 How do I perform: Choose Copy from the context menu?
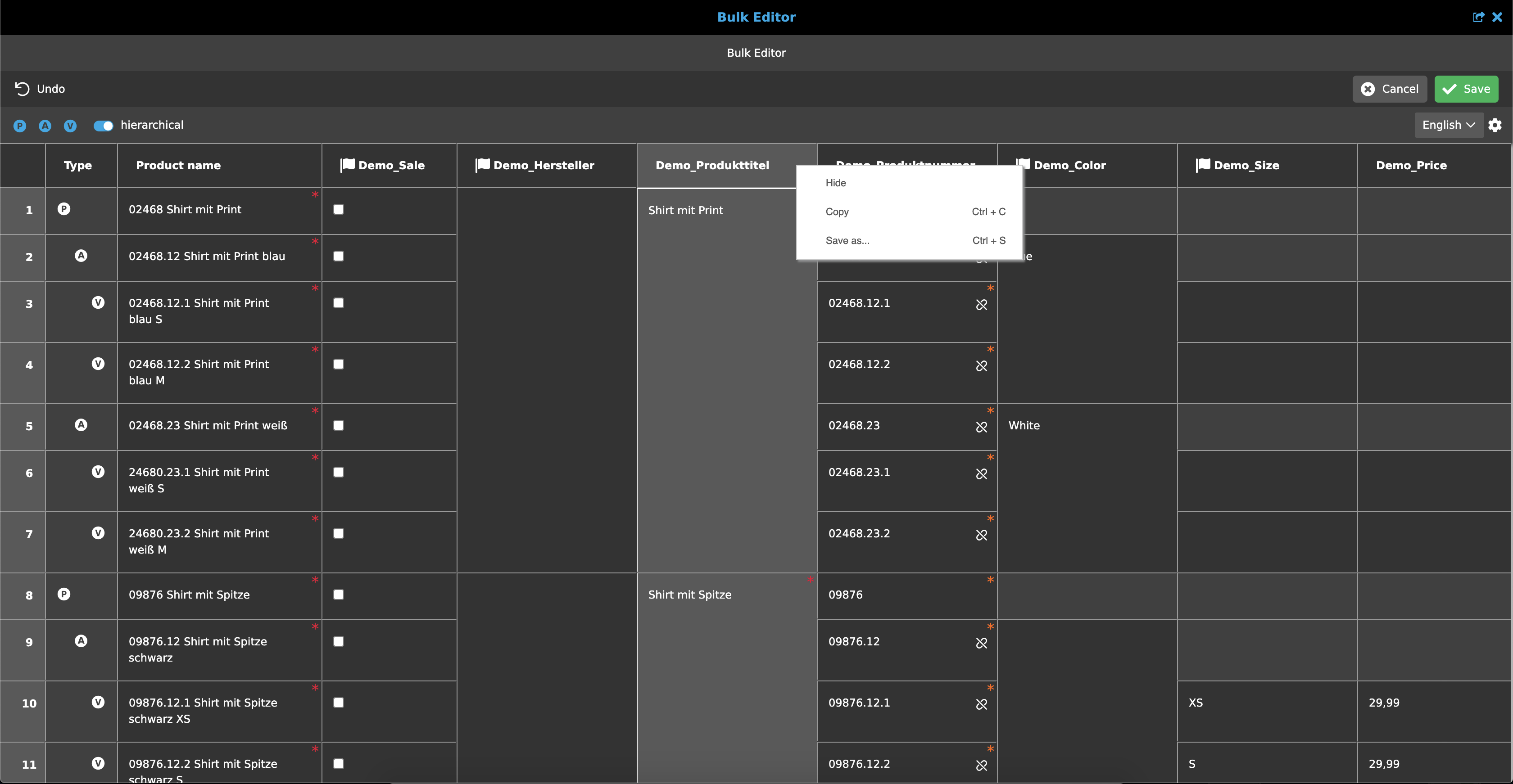click(x=837, y=212)
